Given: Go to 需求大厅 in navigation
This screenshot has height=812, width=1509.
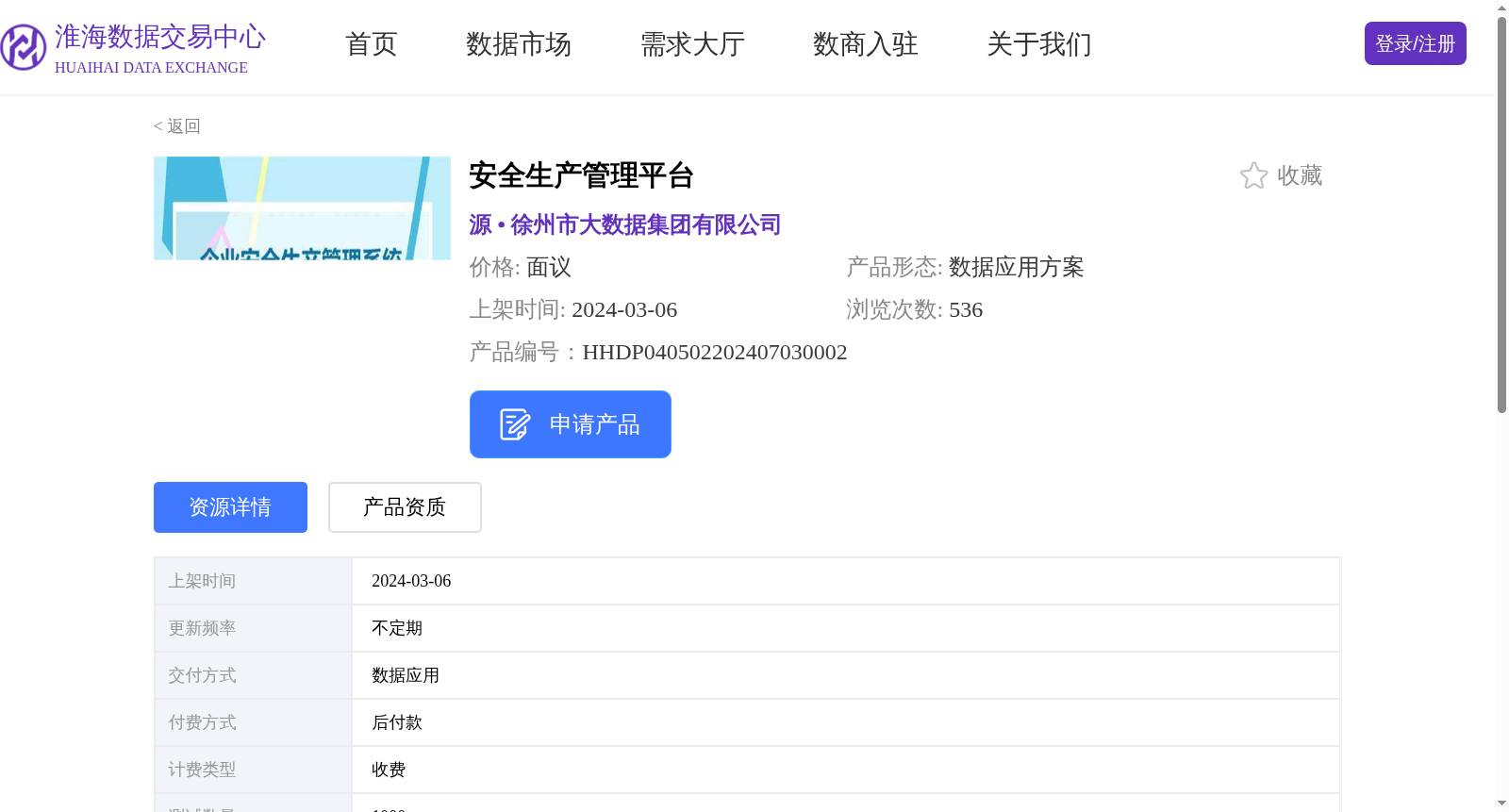Looking at the screenshot, I should coord(692,44).
